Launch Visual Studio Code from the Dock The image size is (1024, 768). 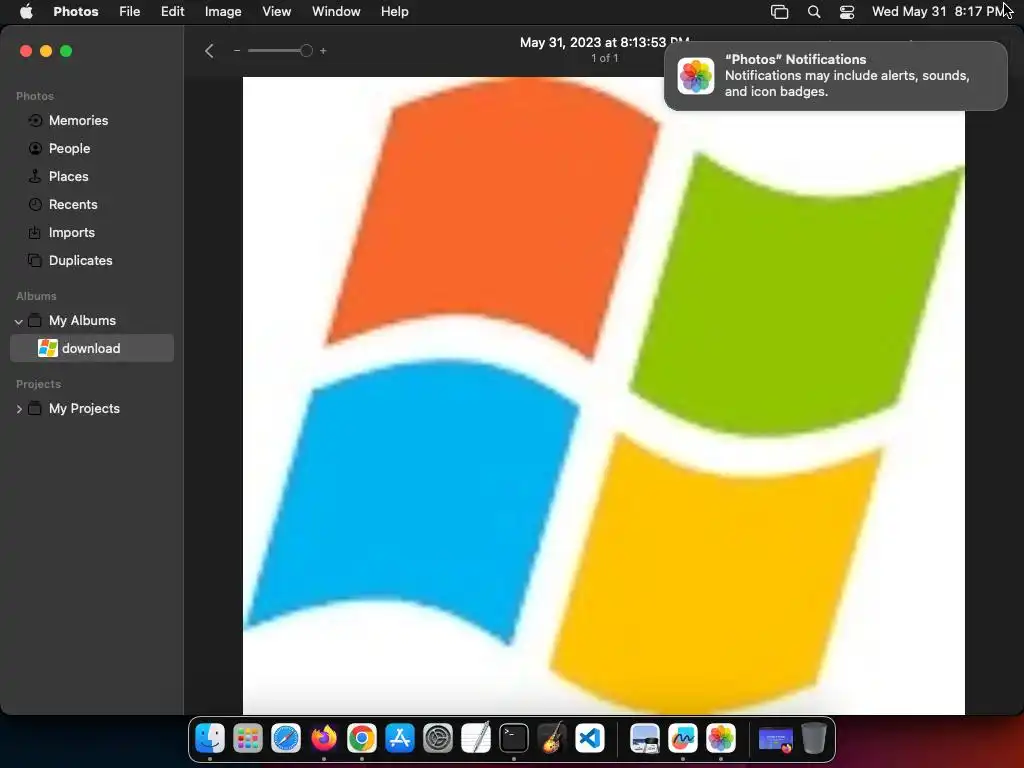click(x=590, y=739)
